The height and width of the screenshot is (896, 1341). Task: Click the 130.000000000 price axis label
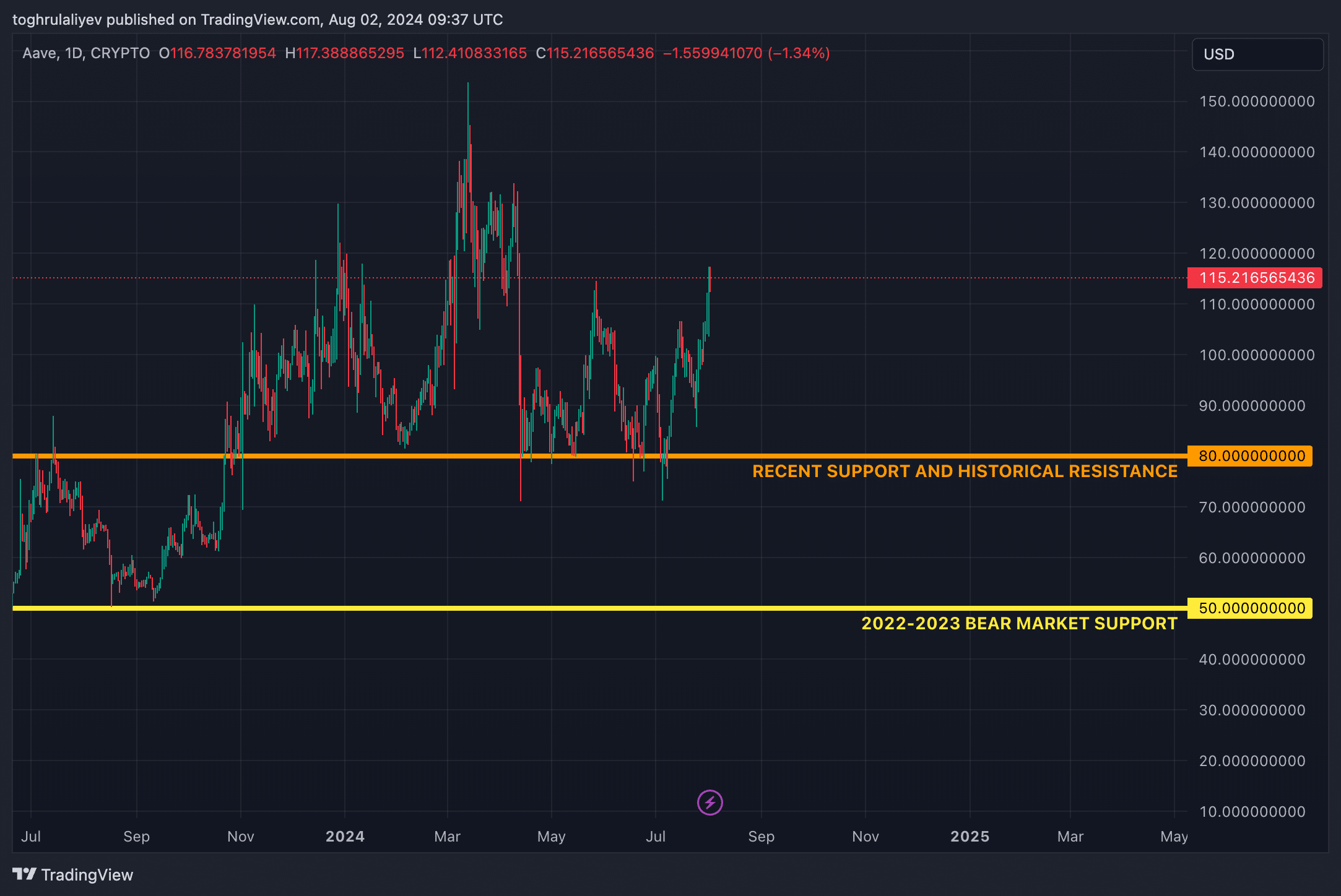click(x=1257, y=203)
